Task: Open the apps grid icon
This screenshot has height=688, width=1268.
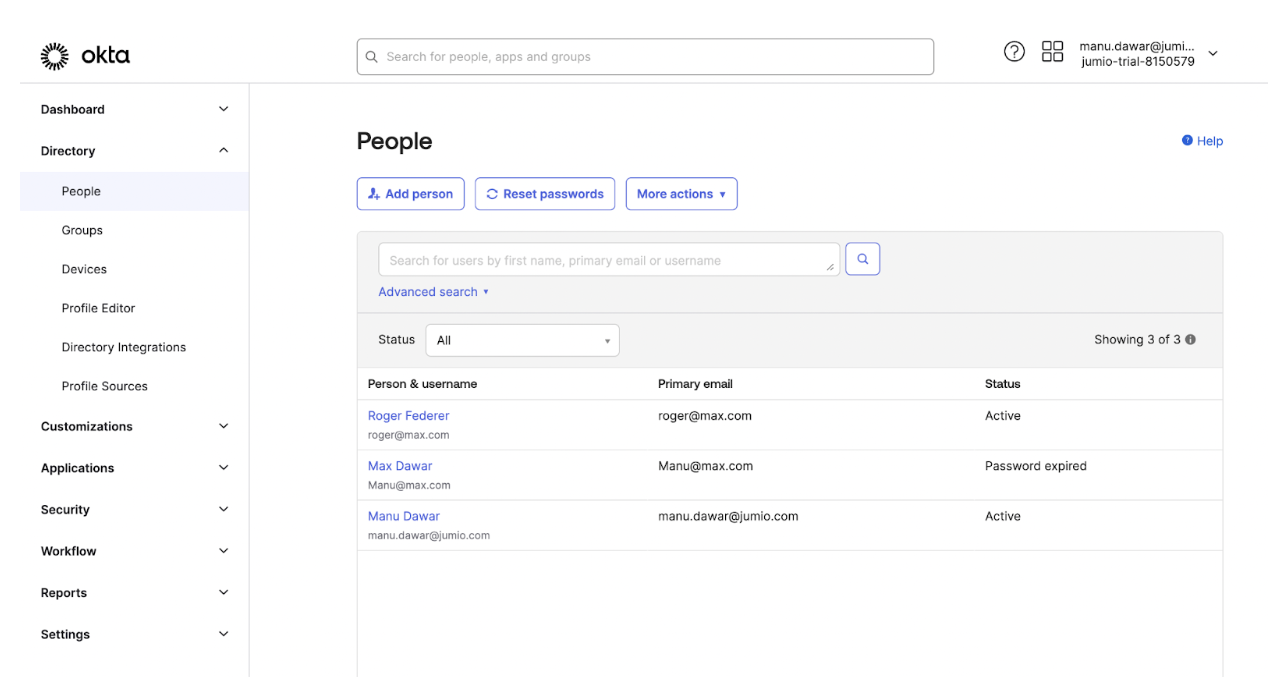Action: tap(1052, 52)
